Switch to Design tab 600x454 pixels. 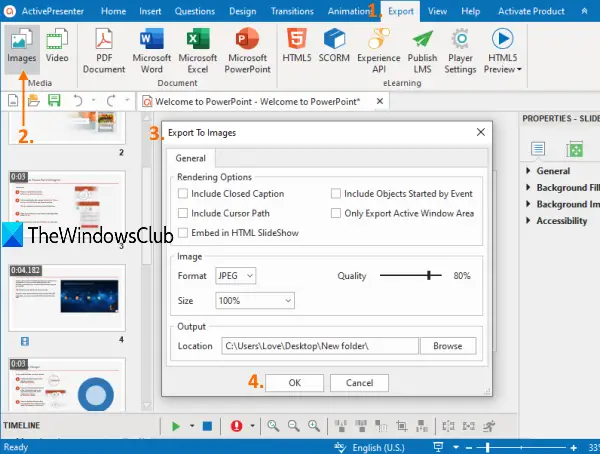click(243, 11)
